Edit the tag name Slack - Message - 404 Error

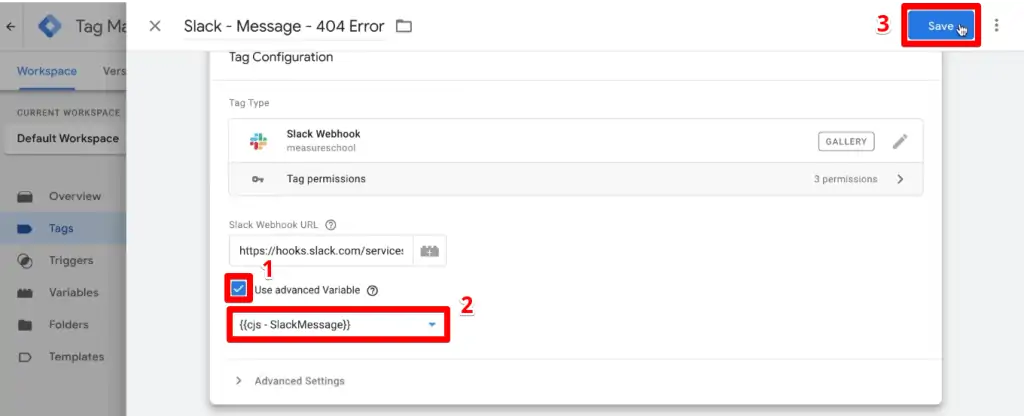(x=284, y=26)
